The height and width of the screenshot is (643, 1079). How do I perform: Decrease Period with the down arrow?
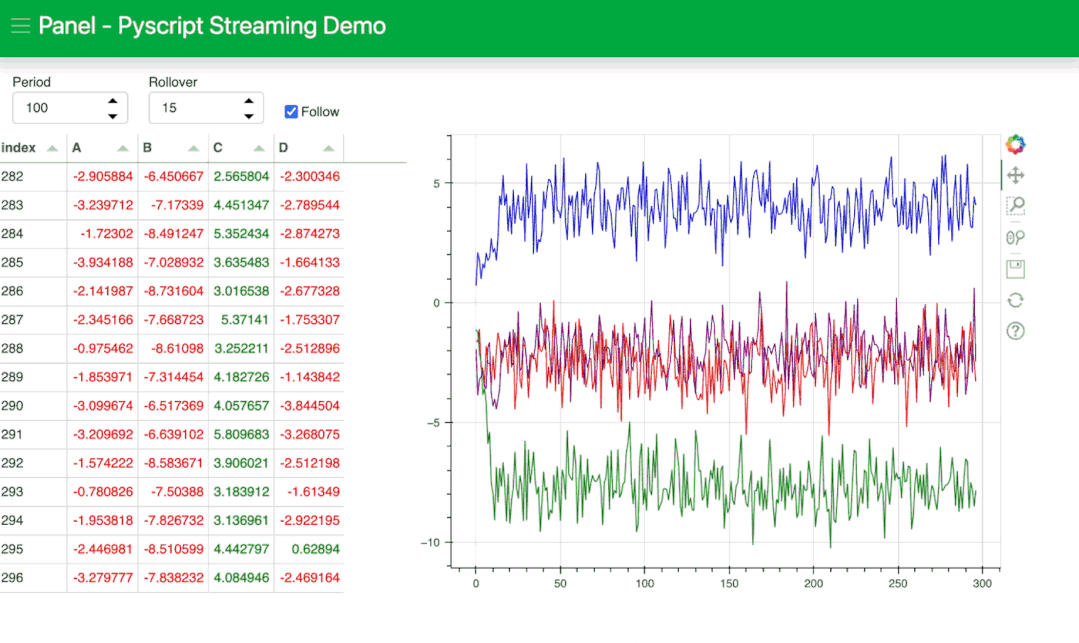click(113, 115)
